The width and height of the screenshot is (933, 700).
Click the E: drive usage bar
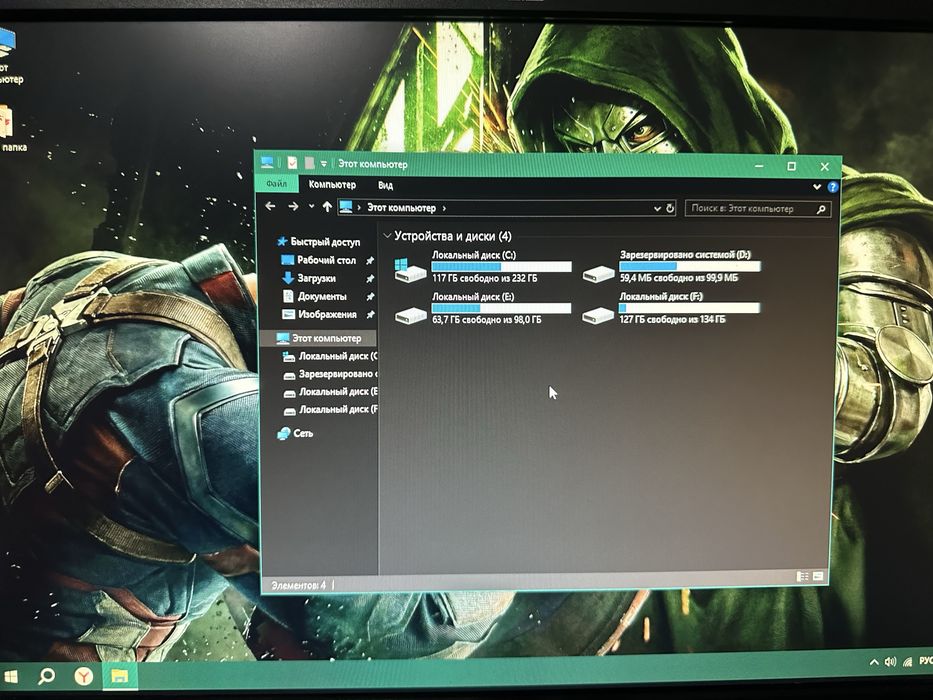[x=501, y=308]
